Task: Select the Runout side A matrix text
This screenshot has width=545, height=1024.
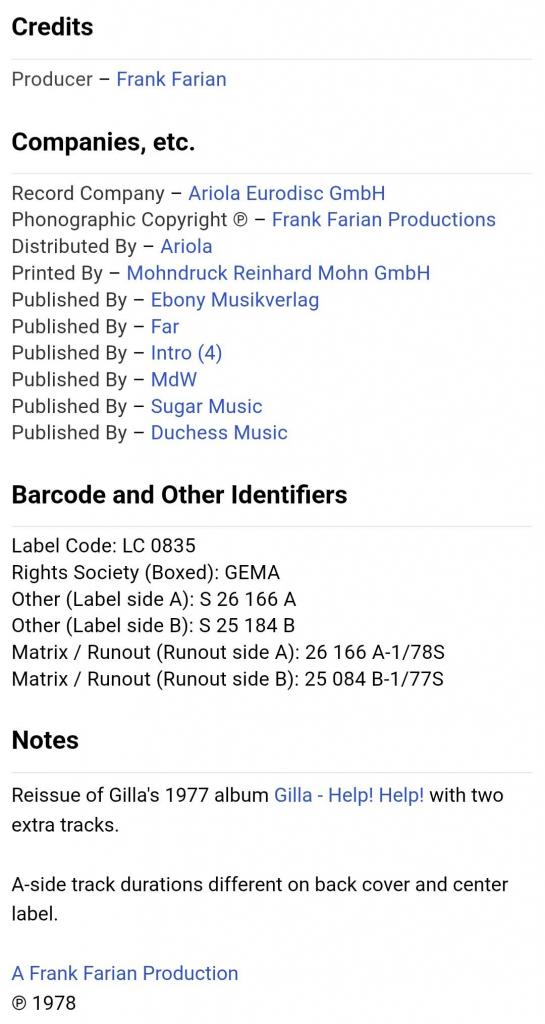Action: pos(228,652)
